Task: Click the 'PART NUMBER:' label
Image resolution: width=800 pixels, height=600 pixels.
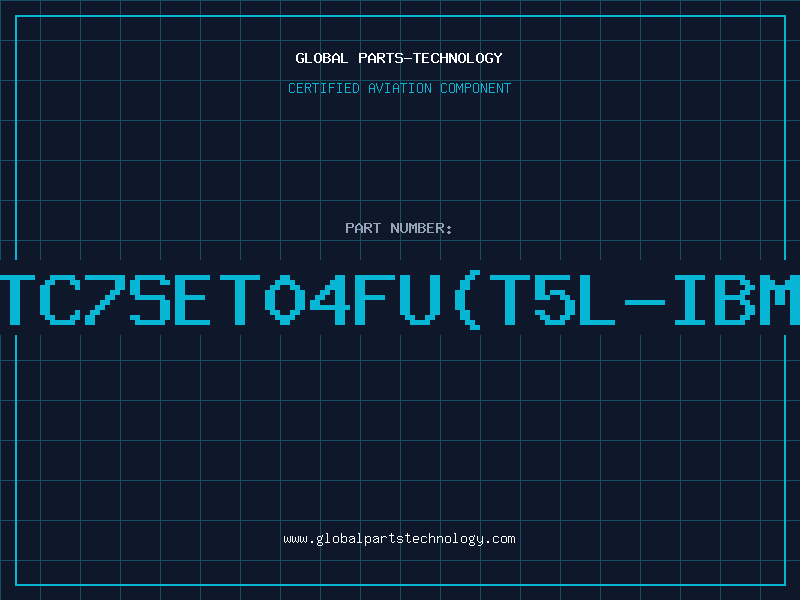Action: click(x=399, y=228)
